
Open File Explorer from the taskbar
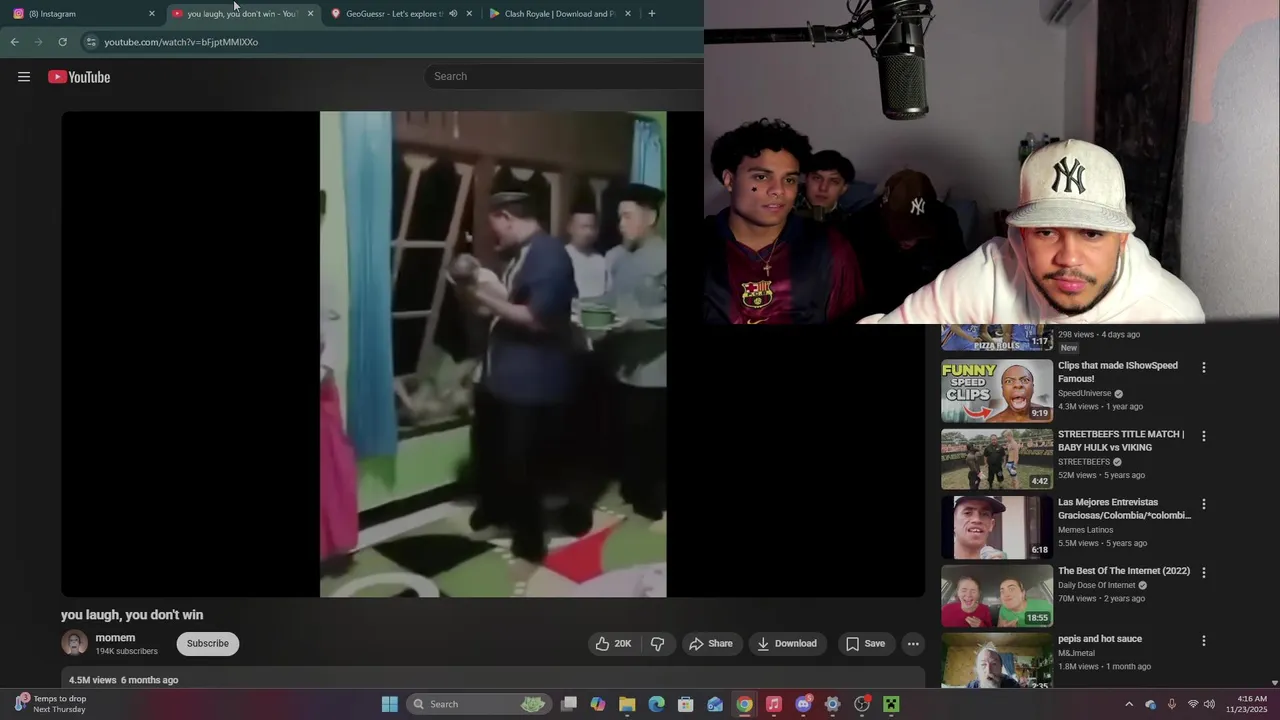627,704
